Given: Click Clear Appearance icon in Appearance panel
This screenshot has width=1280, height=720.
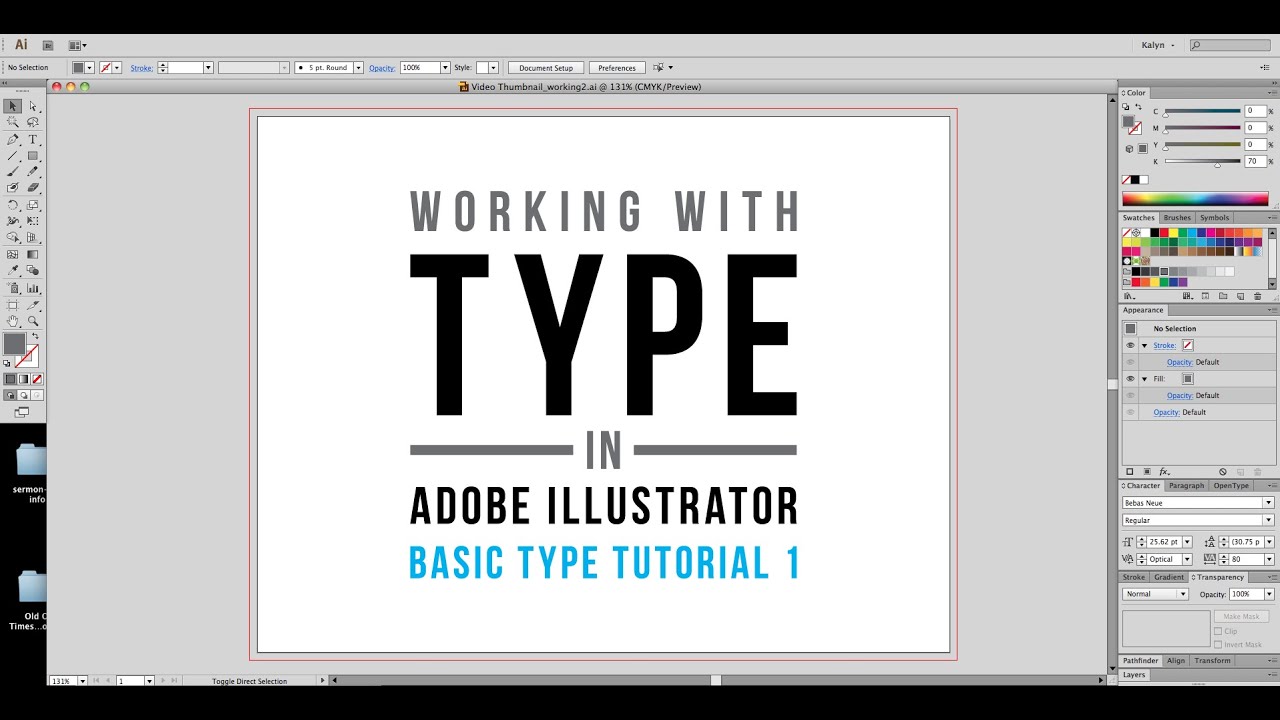Looking at the screenshot, I should [x=1222, y=471].
